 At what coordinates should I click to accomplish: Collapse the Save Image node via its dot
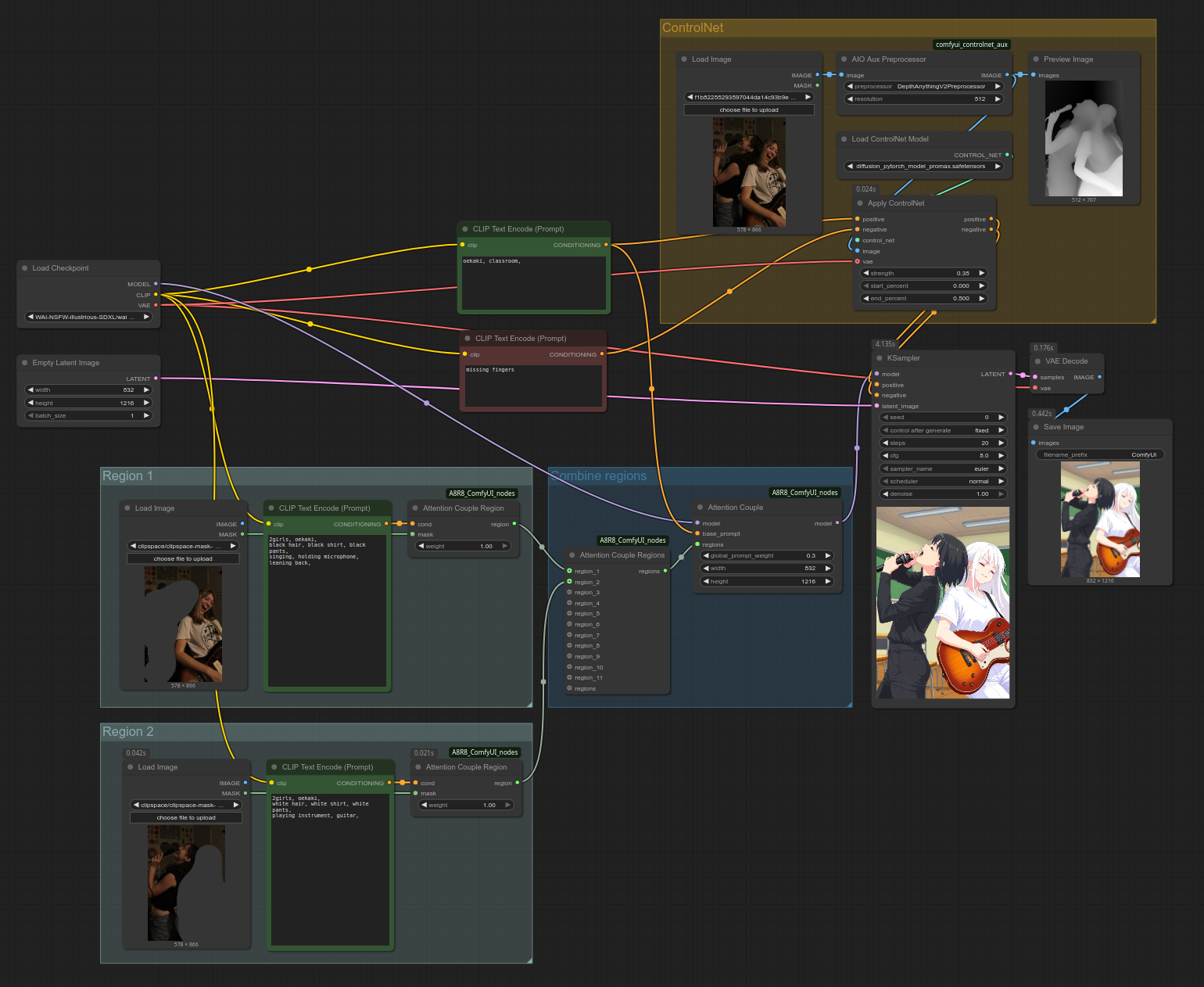(x=1036, y=427)
